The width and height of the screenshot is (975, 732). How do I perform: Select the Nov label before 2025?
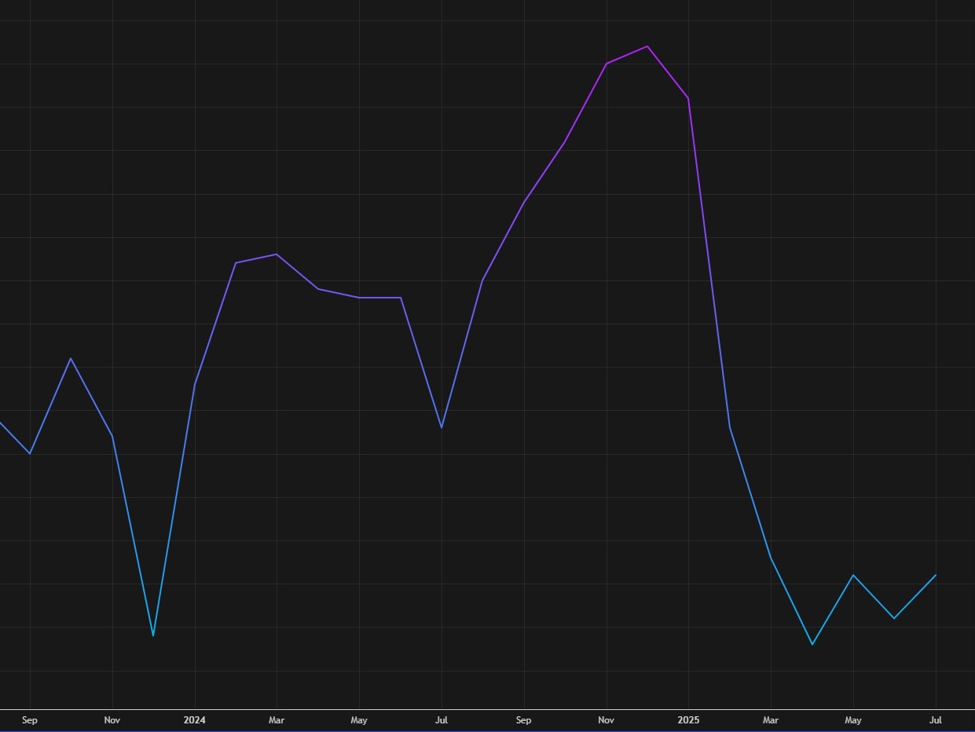click(606, 720)
